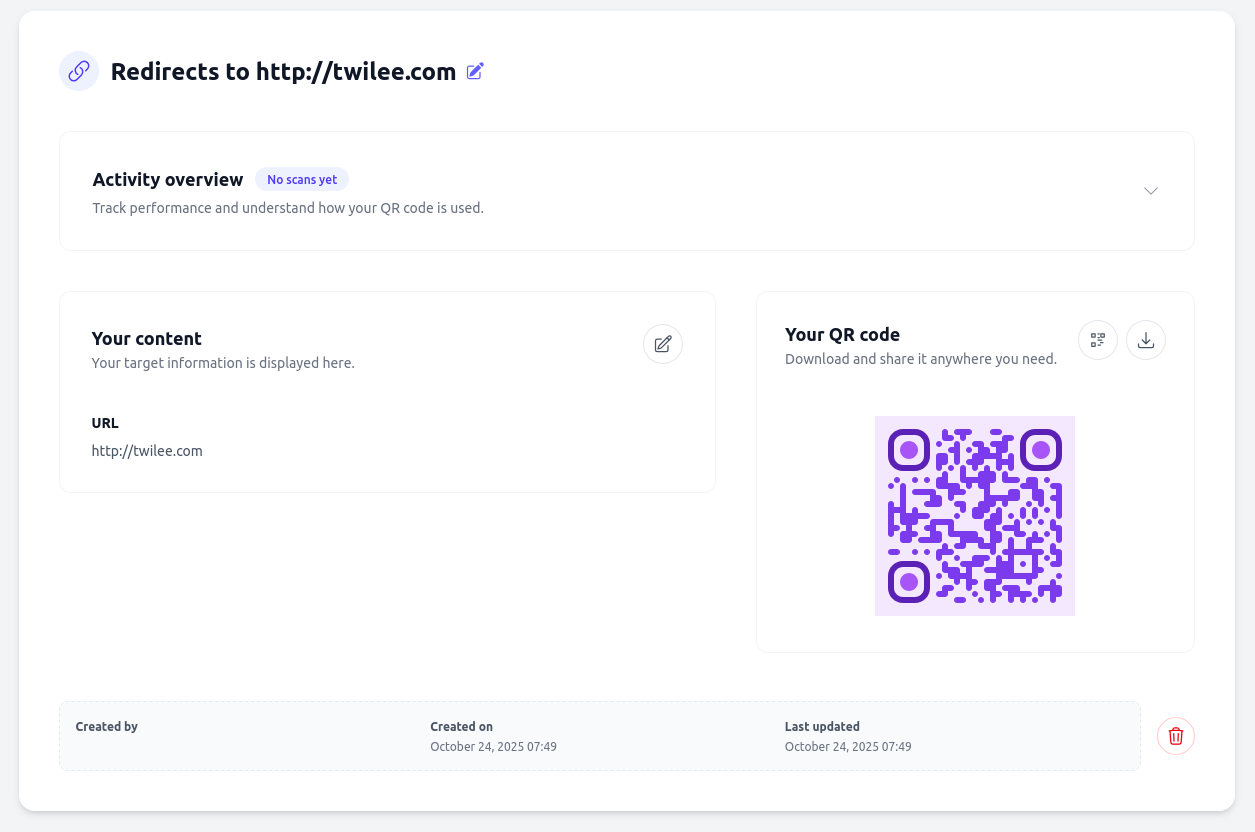Click the purple QR code preview image

click(x=975, y=515)
